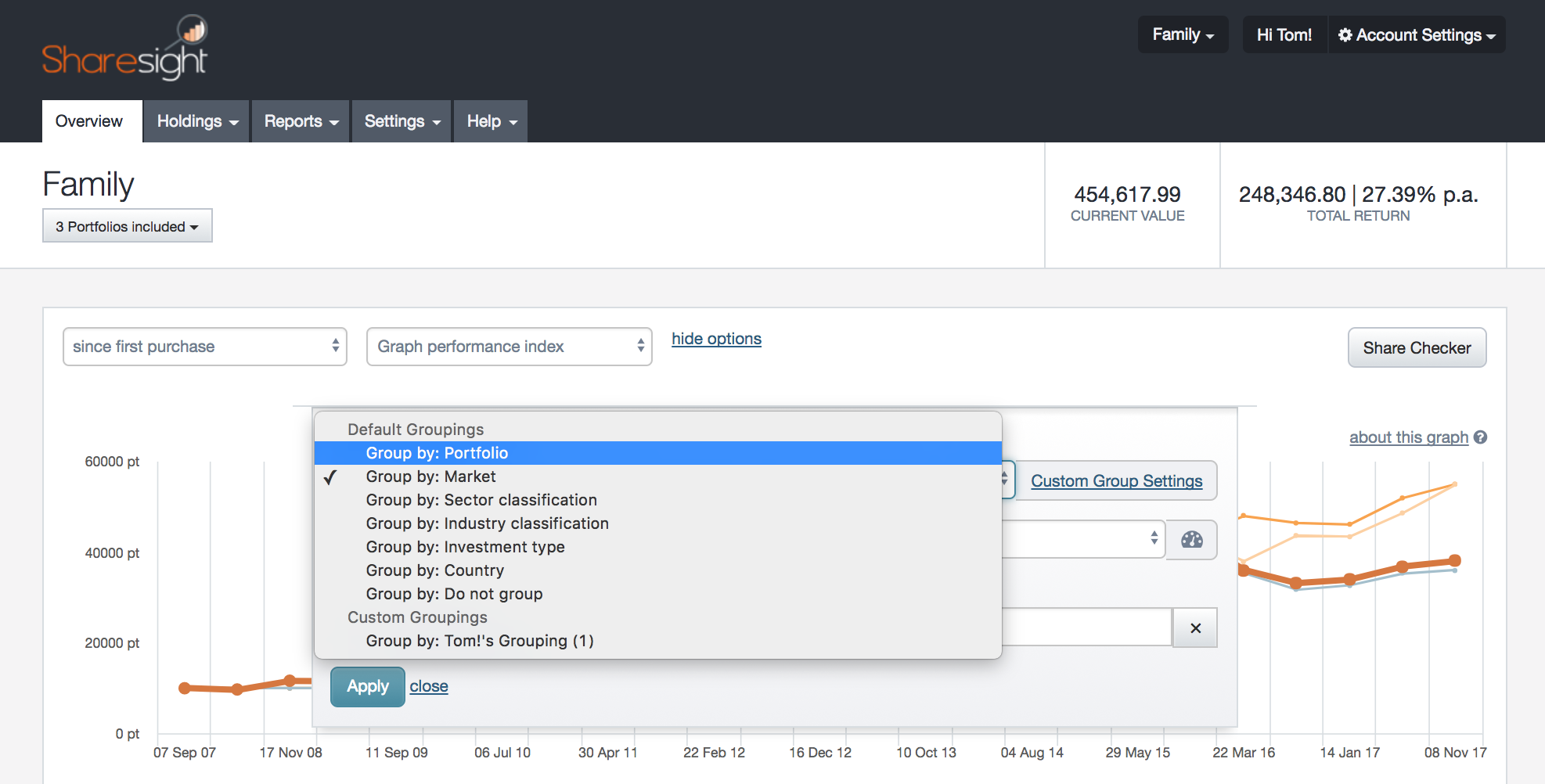Choose Group by: Do not group

click(454, 594)
